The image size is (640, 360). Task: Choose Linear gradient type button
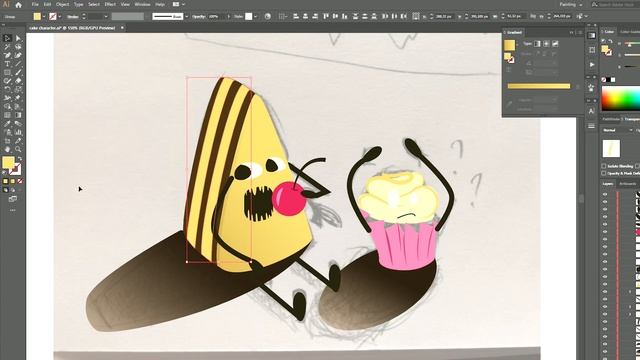(537, 44)
